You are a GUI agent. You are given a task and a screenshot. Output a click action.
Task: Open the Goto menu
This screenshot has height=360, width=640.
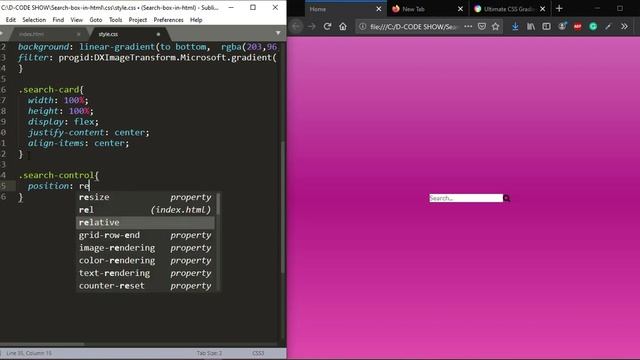(x=96, y=20)
